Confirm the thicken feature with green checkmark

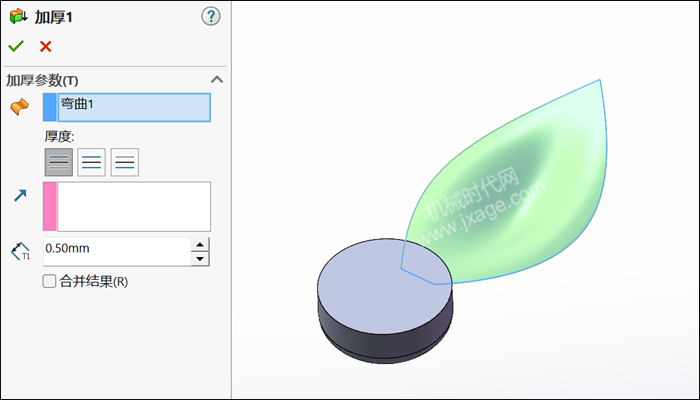[16, 46]
